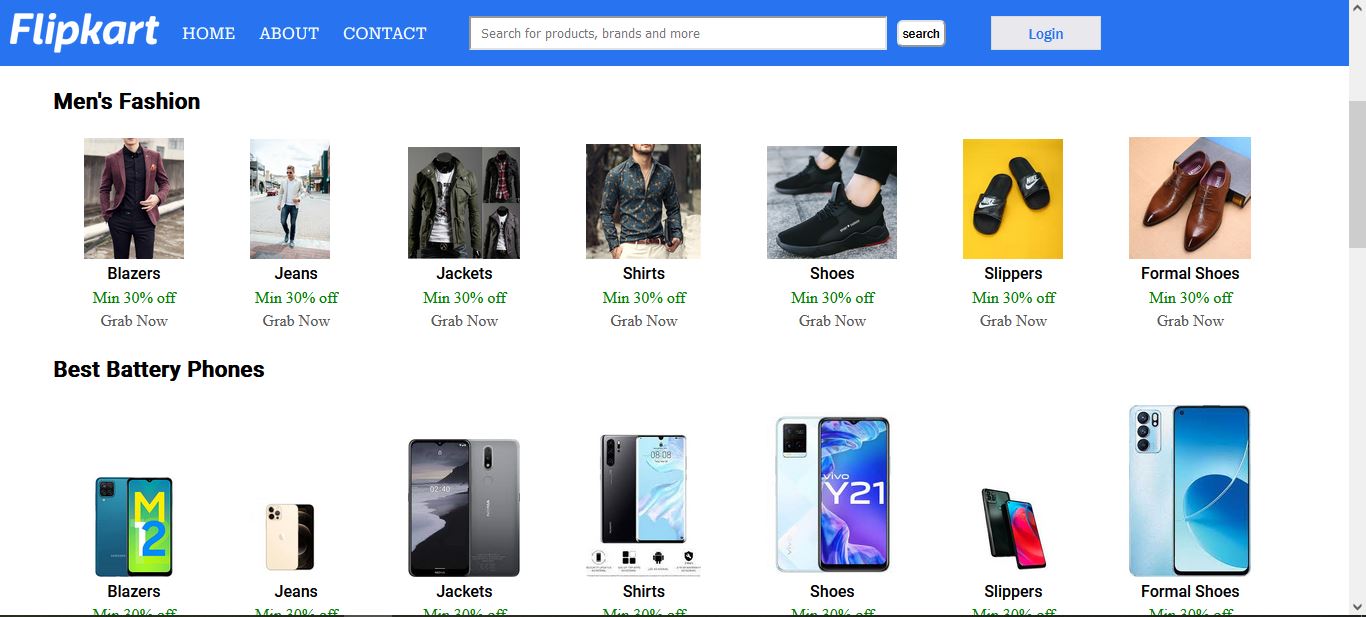Click the Login button

pyautogui.click(x=1045, y=33)
